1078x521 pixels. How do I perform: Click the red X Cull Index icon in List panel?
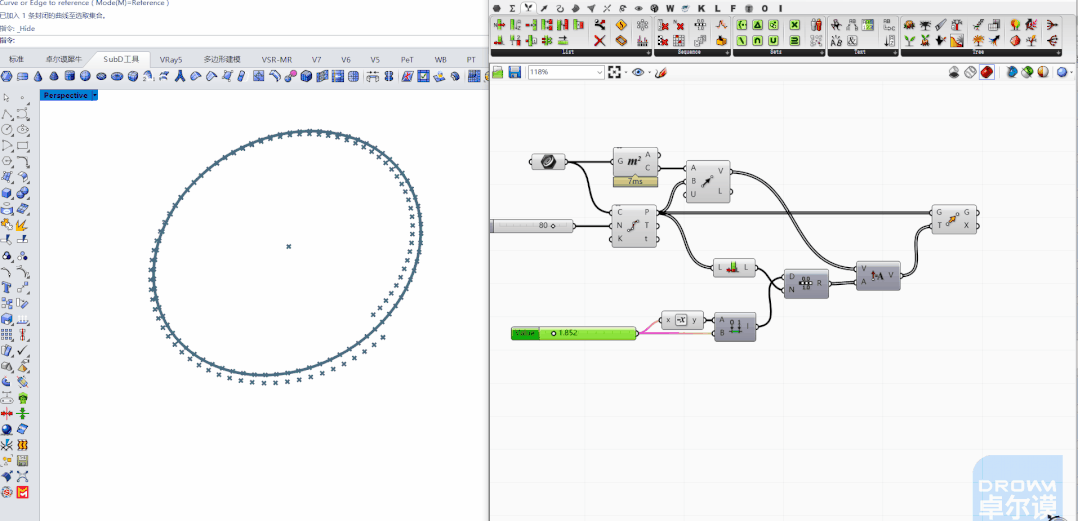coord(600,41)
